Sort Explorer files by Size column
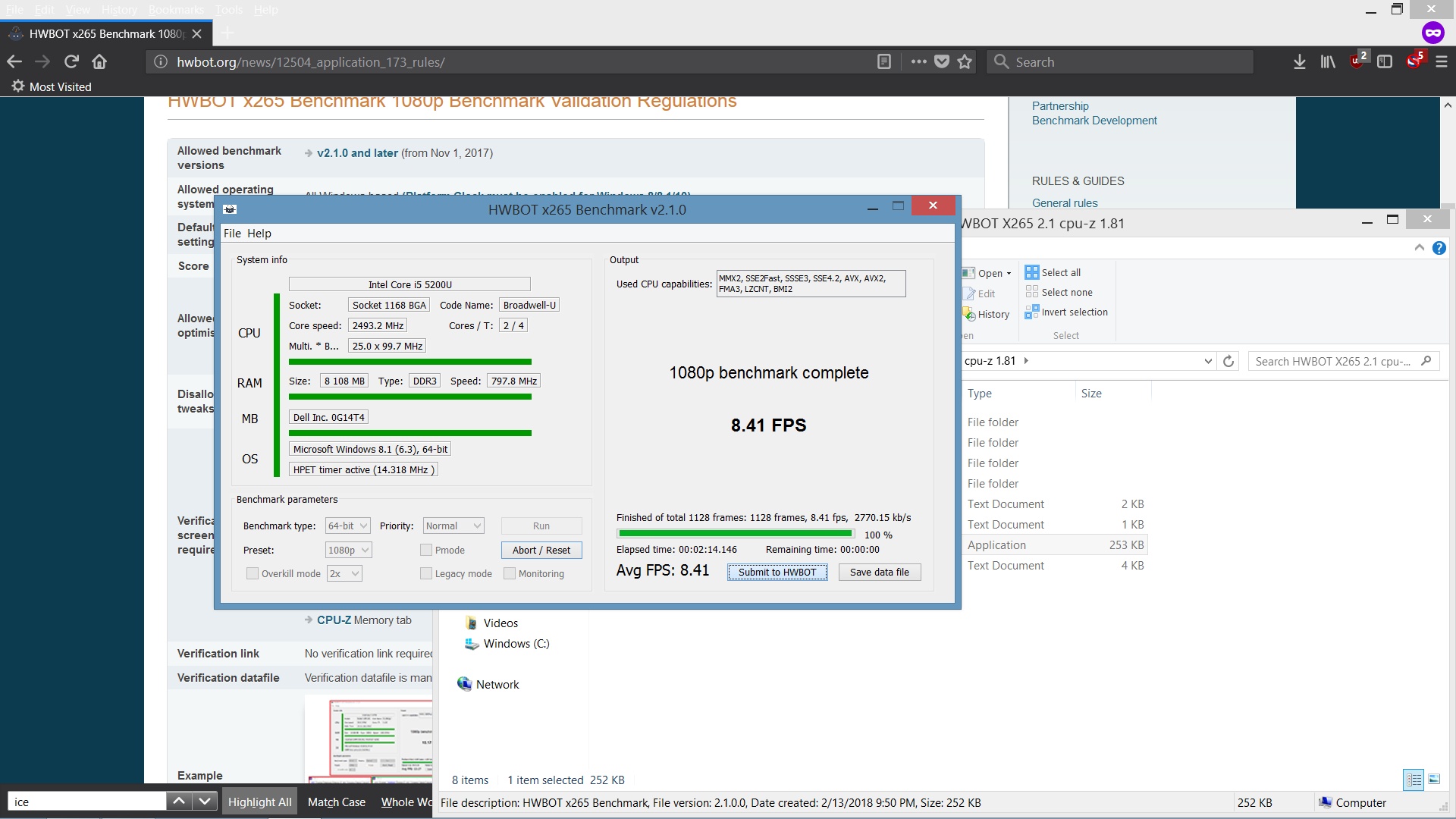The height and width of the screenshot is (819, 1456). (x=1112, y=393)
